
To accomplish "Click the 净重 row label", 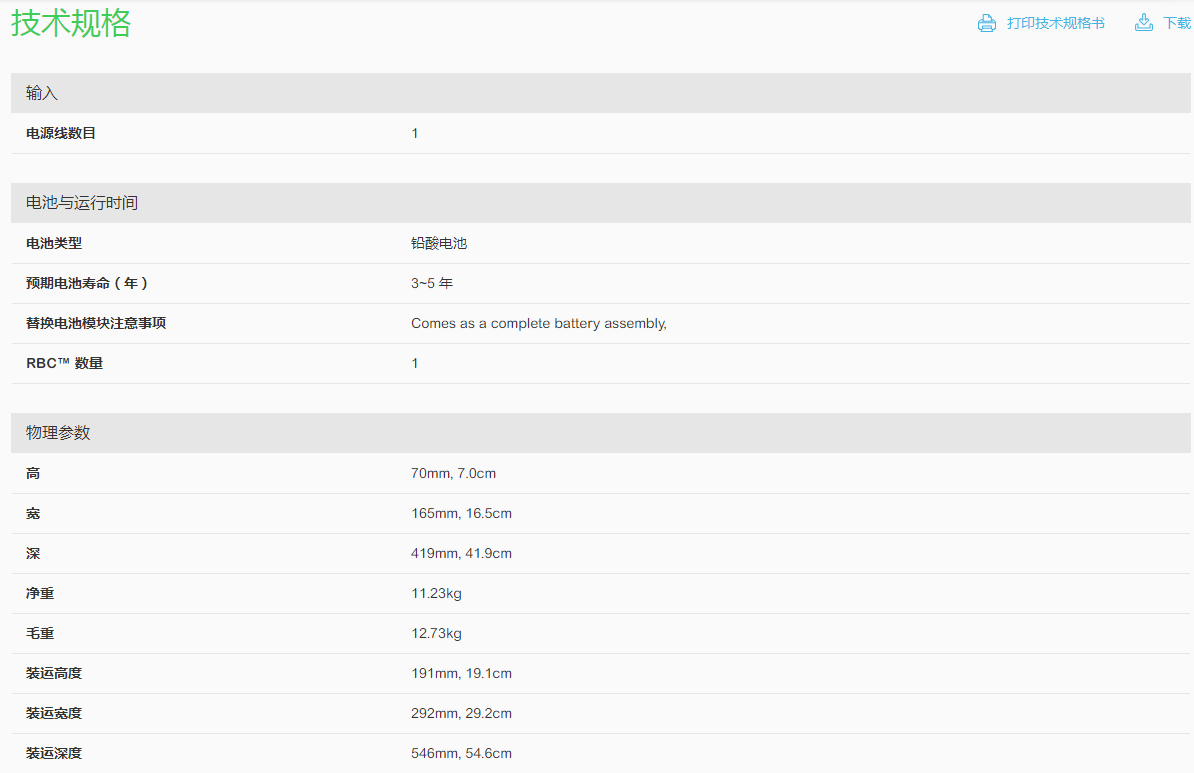I will [x=40, y=593].
